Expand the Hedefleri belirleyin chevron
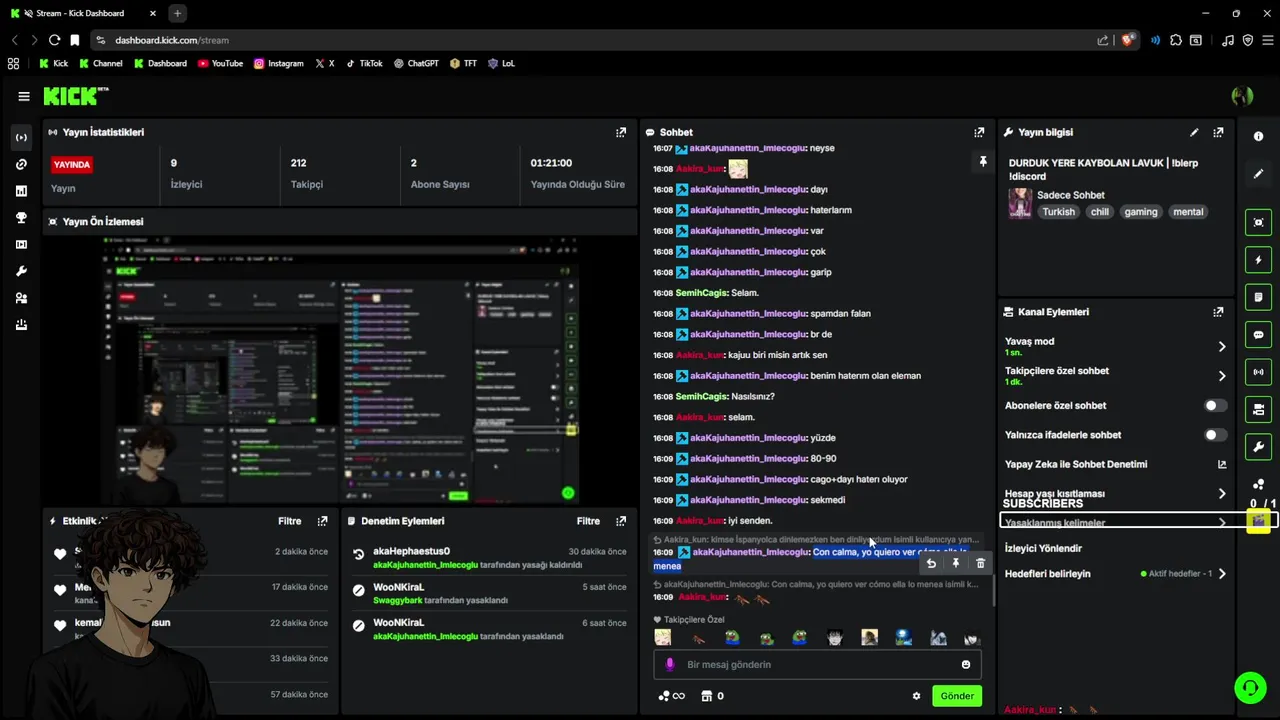The height and width of the screenshot is (720, 1280). tap(1221, 574)
